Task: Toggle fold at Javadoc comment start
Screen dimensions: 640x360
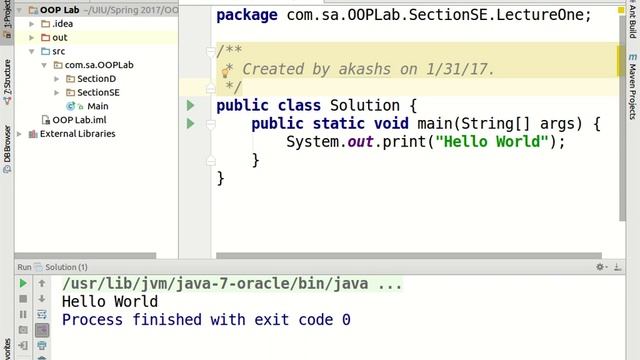Action: [x=211, y=51]
